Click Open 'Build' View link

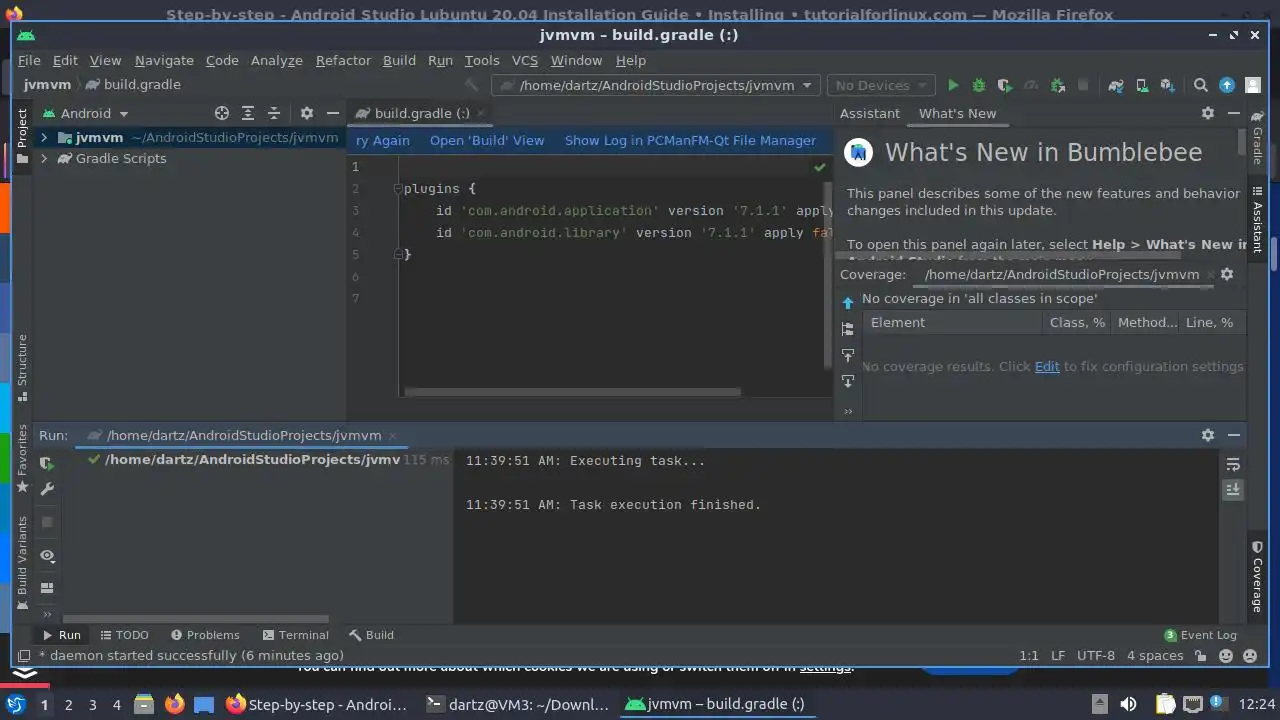coord(487,141)
